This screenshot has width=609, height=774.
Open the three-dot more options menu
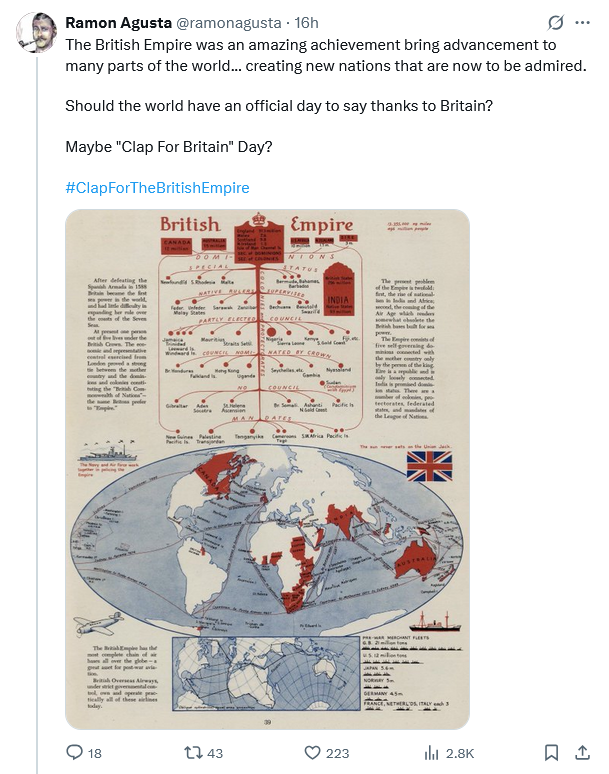[x=583, y=22]
